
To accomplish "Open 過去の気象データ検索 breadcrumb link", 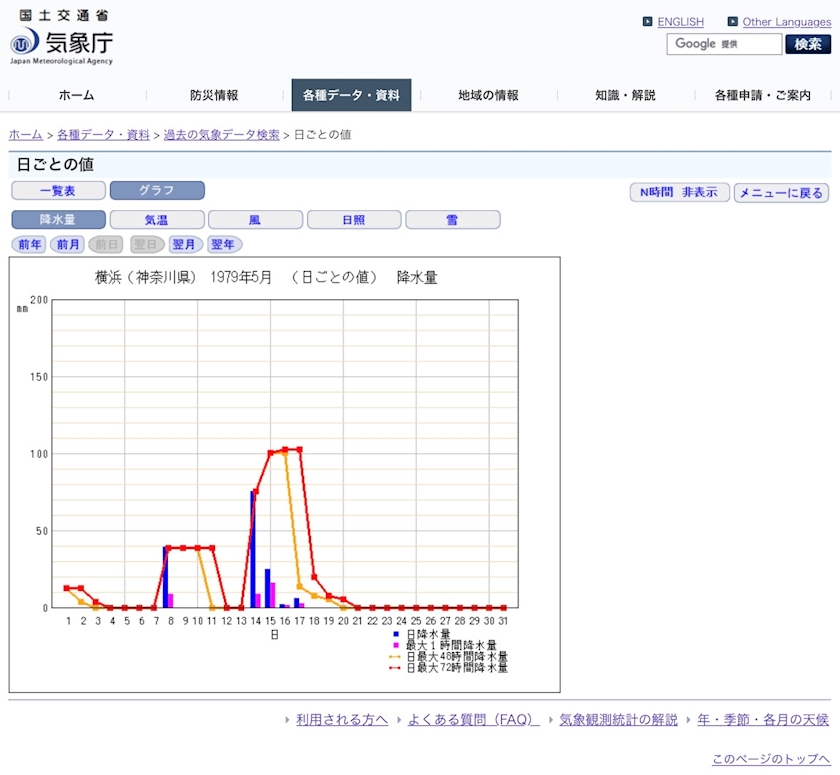I will pyautogui.click(x=221, y=135).
